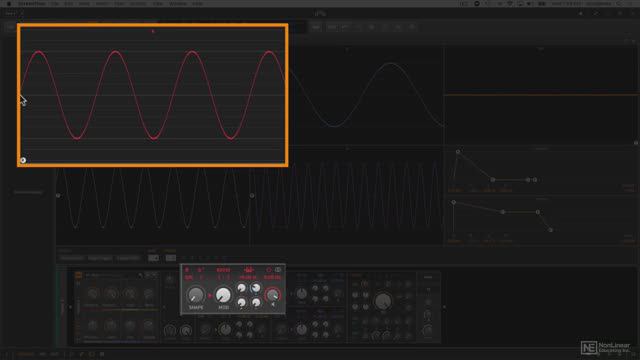
Task: Adjust the MOD knob in the highlighted operator
Action: click(223, 295)
